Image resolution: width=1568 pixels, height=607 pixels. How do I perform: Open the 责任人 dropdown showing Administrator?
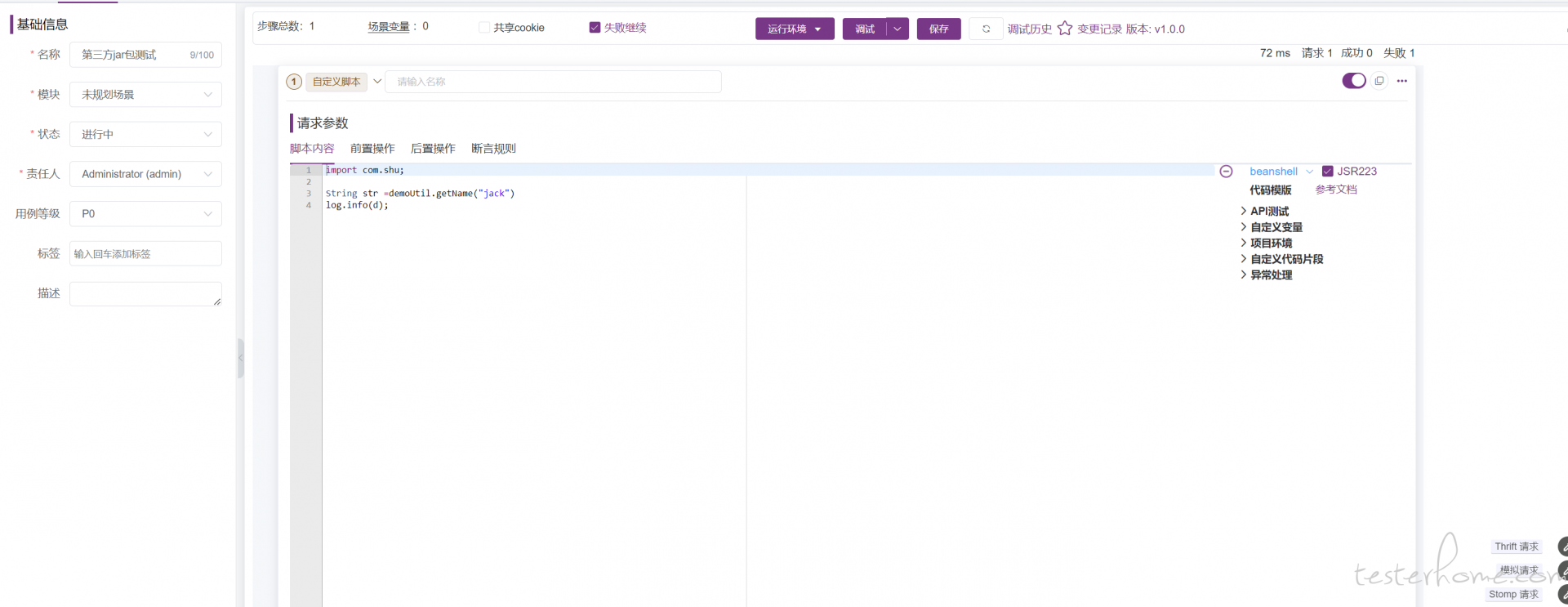[x=145, y=174]
